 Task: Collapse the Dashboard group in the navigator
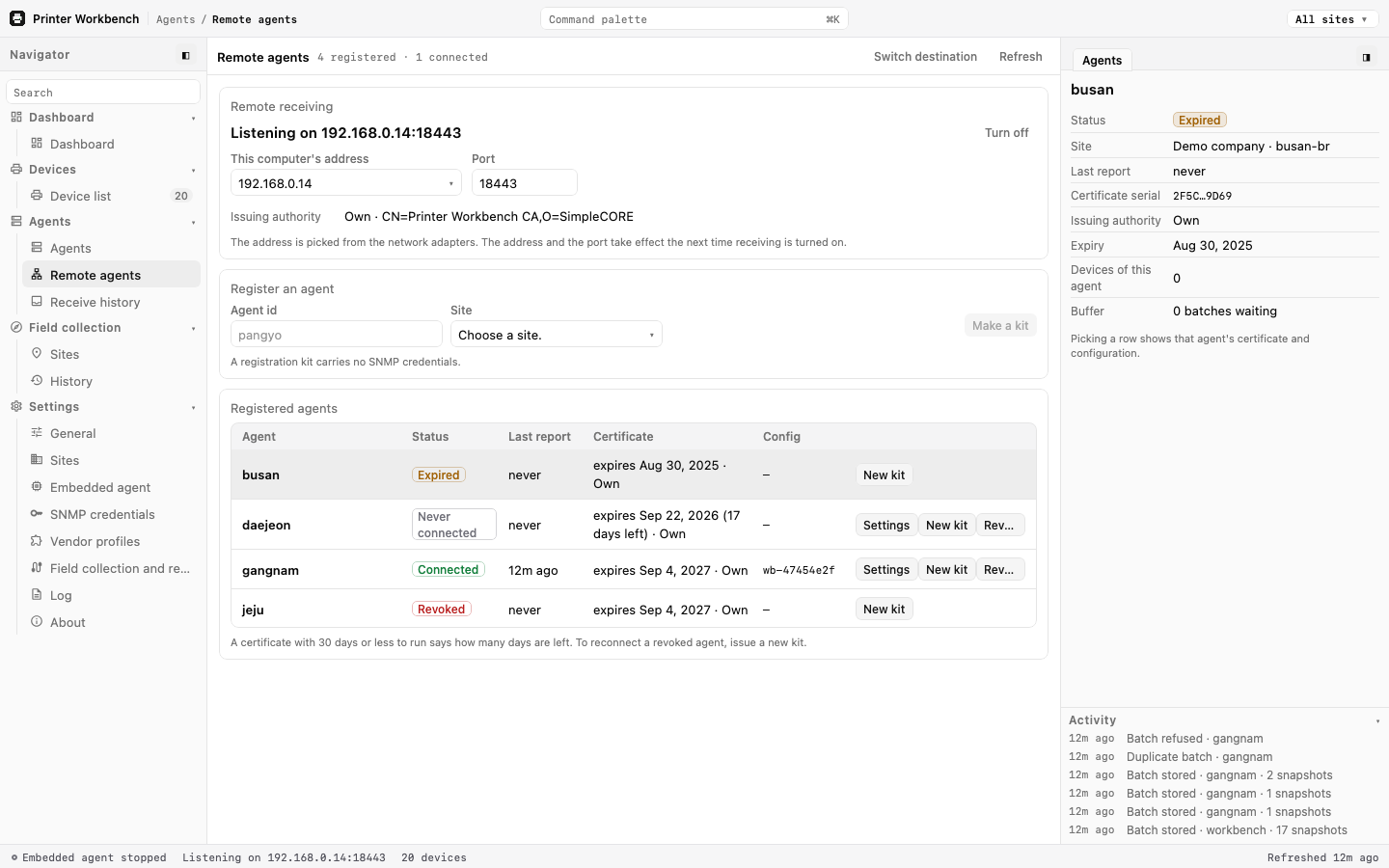click(193, 118)
